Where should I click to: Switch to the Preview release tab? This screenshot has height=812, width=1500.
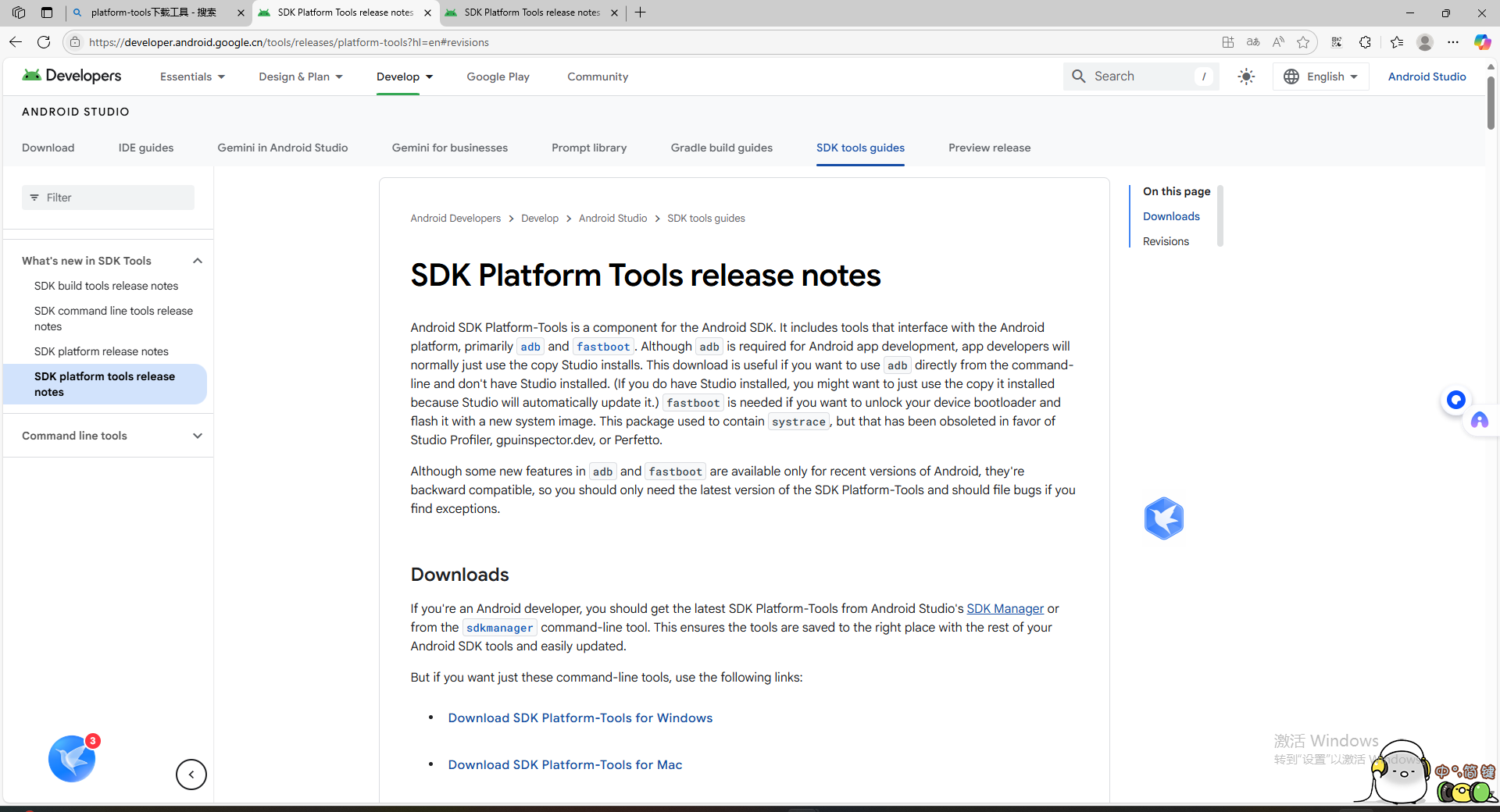[x=990, y=148]
